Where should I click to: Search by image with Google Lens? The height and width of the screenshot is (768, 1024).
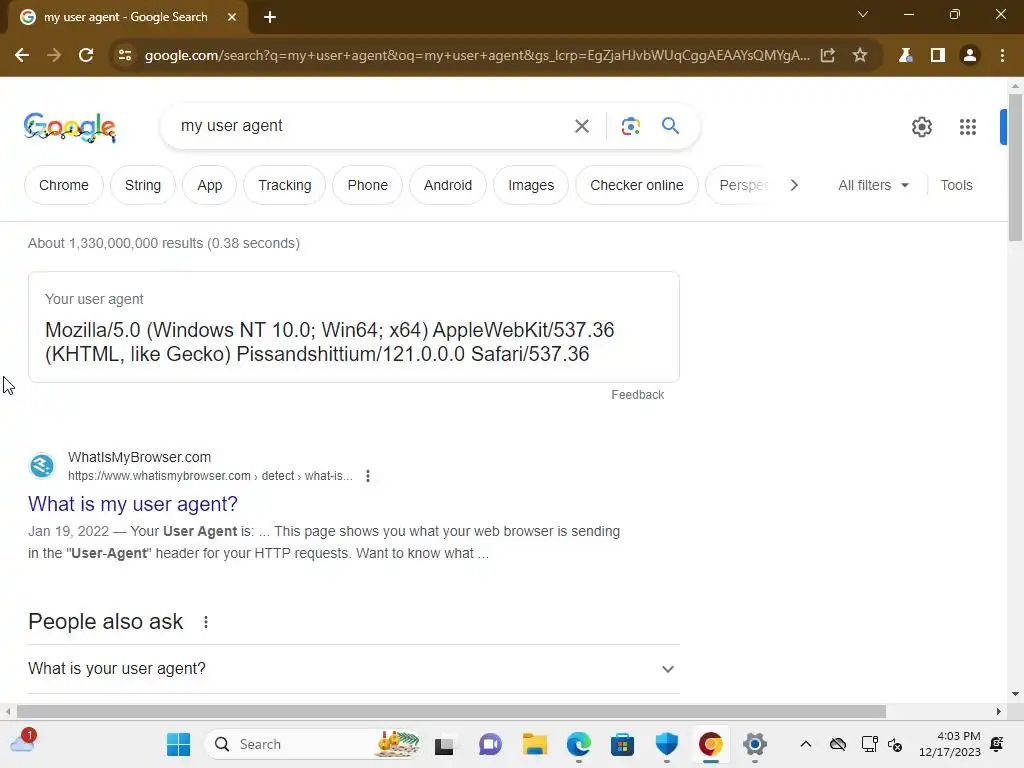[x=630, y=126]
